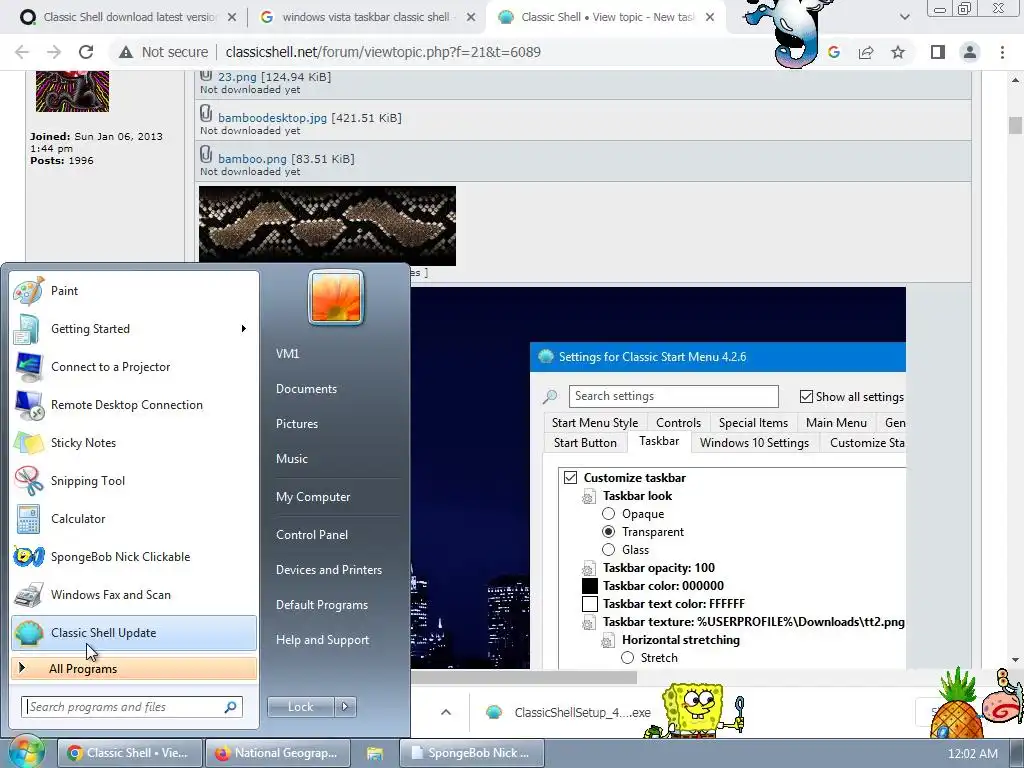Click the Lock button
This screenshot has height=768, width=1024.
[300, 707]
